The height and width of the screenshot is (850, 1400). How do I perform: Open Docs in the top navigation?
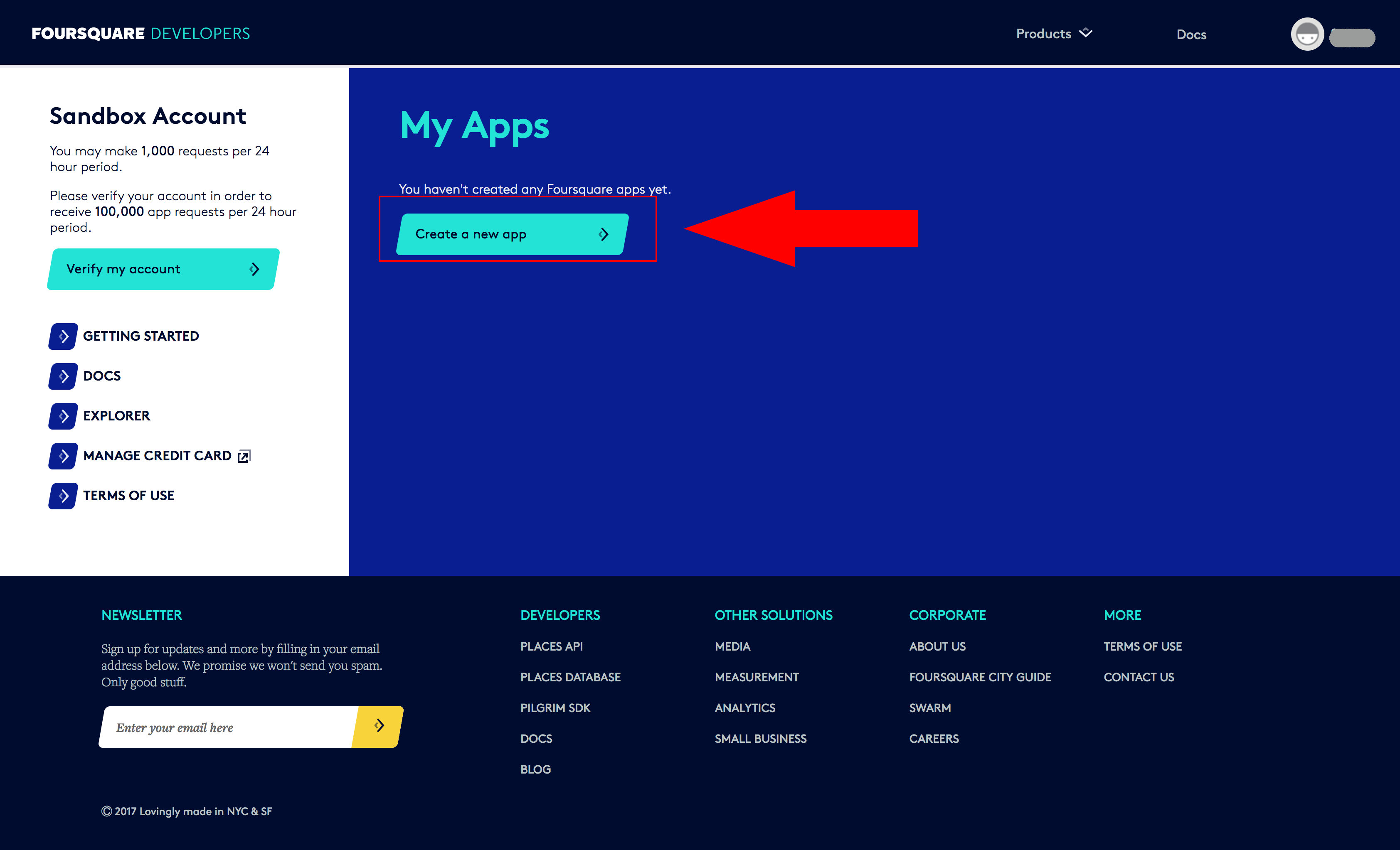point(1191,34)
